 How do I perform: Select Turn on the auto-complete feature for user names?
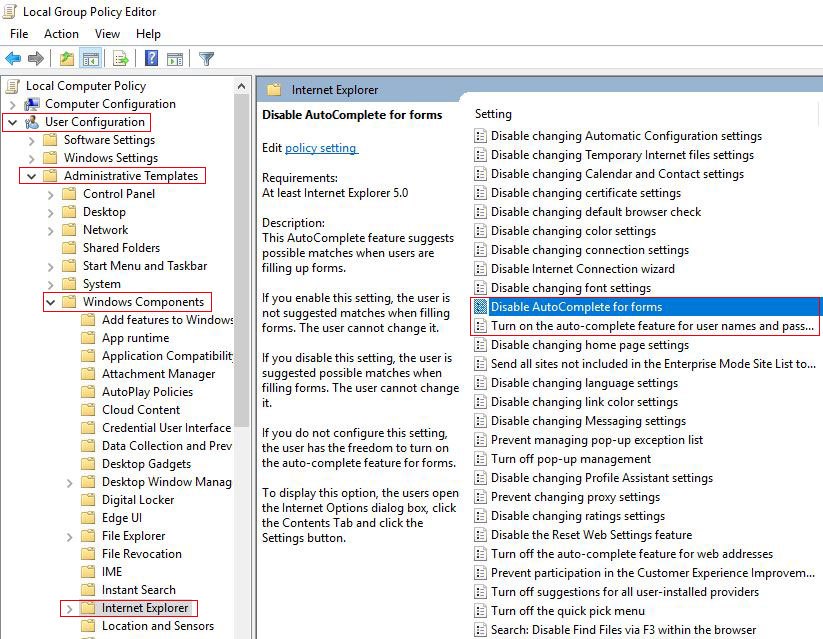pos(652,326)
